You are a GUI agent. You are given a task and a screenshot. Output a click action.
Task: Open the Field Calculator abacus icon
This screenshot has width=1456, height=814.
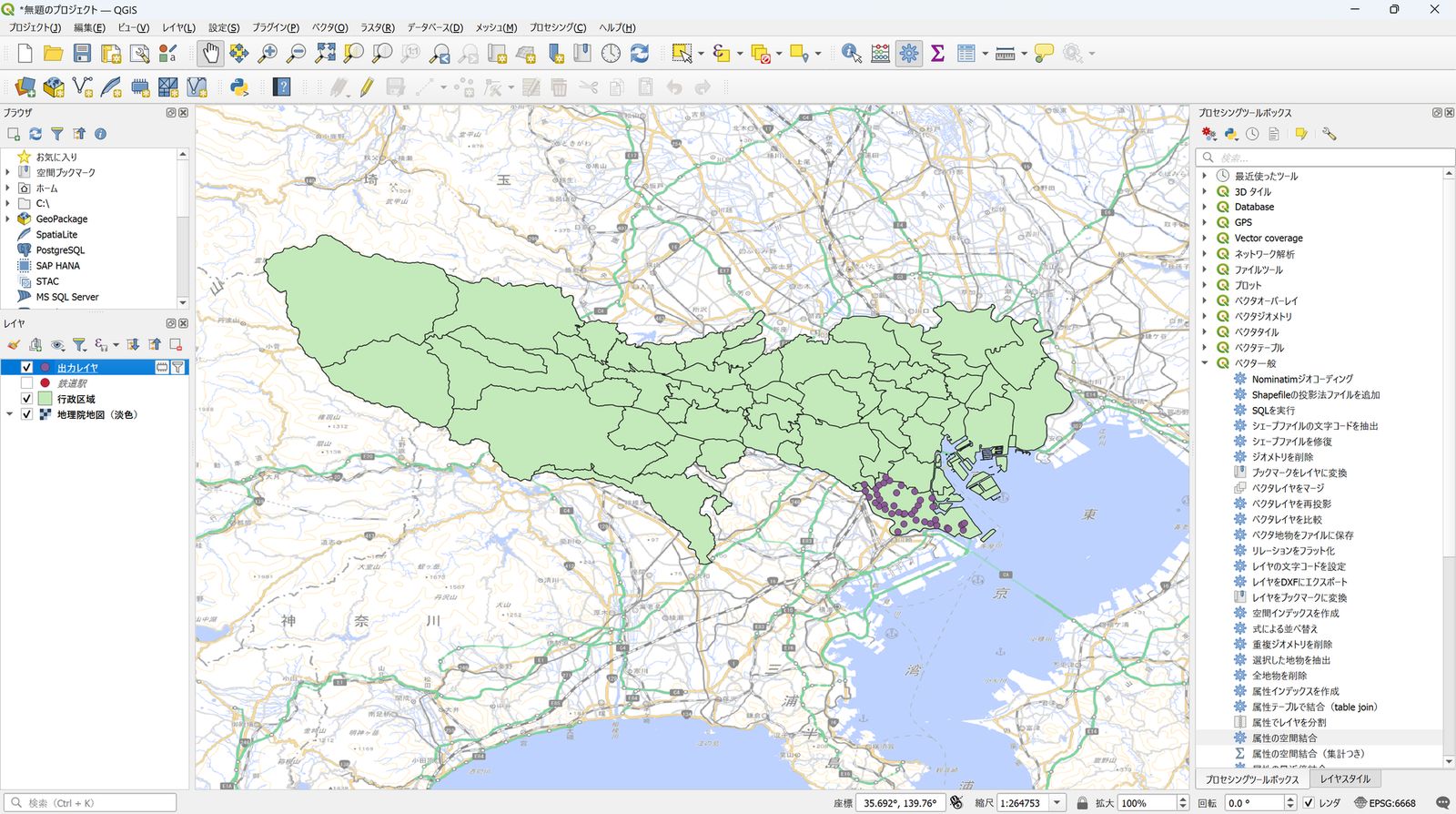(x=880, y=54)
